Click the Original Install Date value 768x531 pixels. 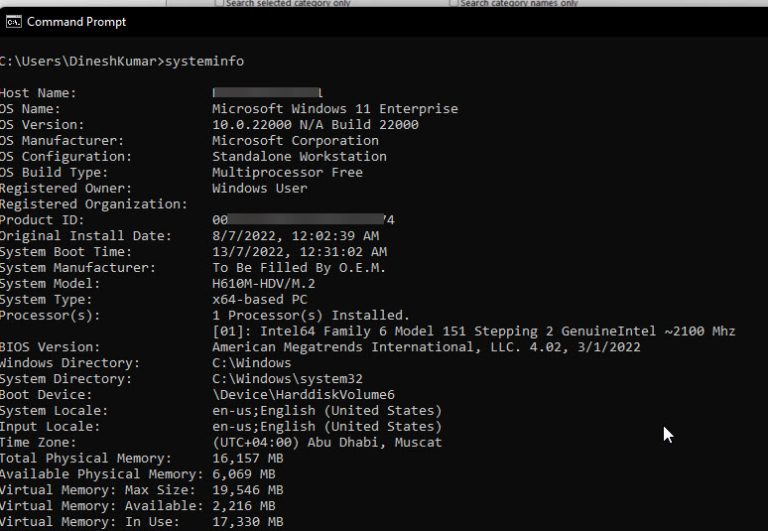[295, 236]
